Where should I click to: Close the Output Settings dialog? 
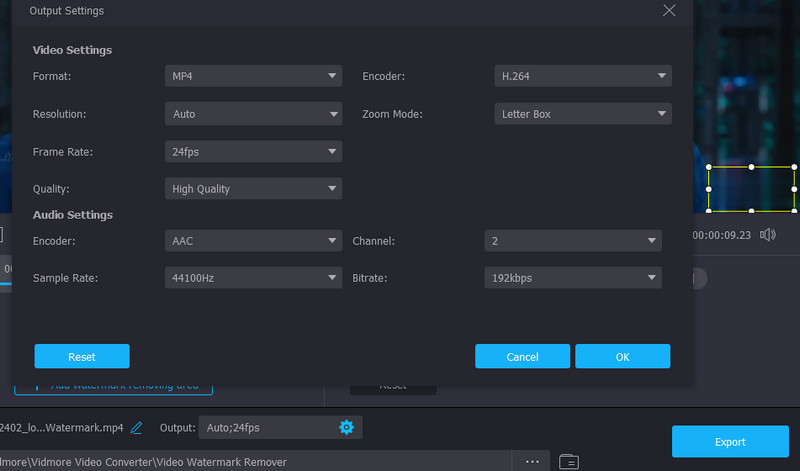[669, 10]
